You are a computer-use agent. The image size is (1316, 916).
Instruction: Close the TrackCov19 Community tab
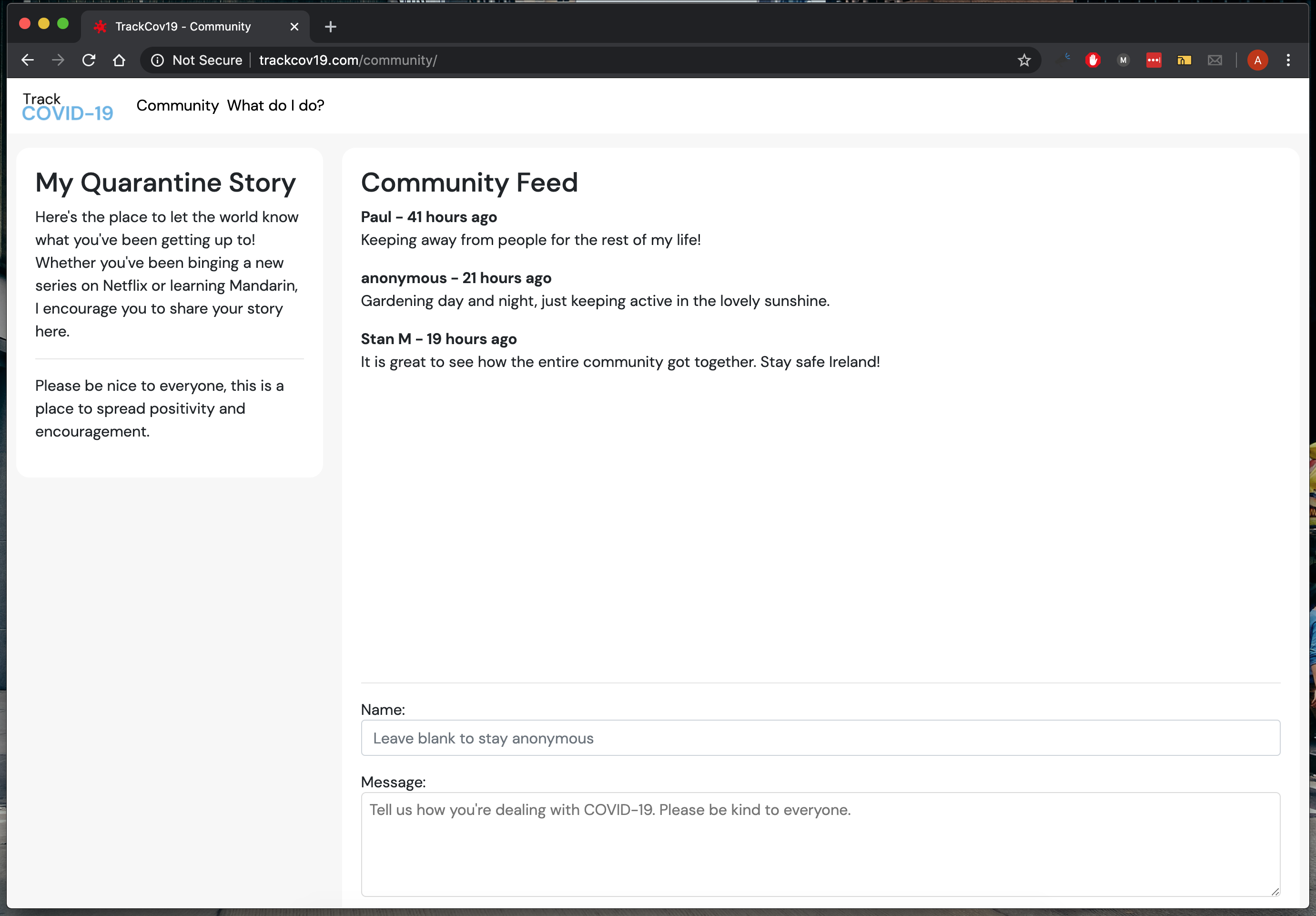click(294, 26)
